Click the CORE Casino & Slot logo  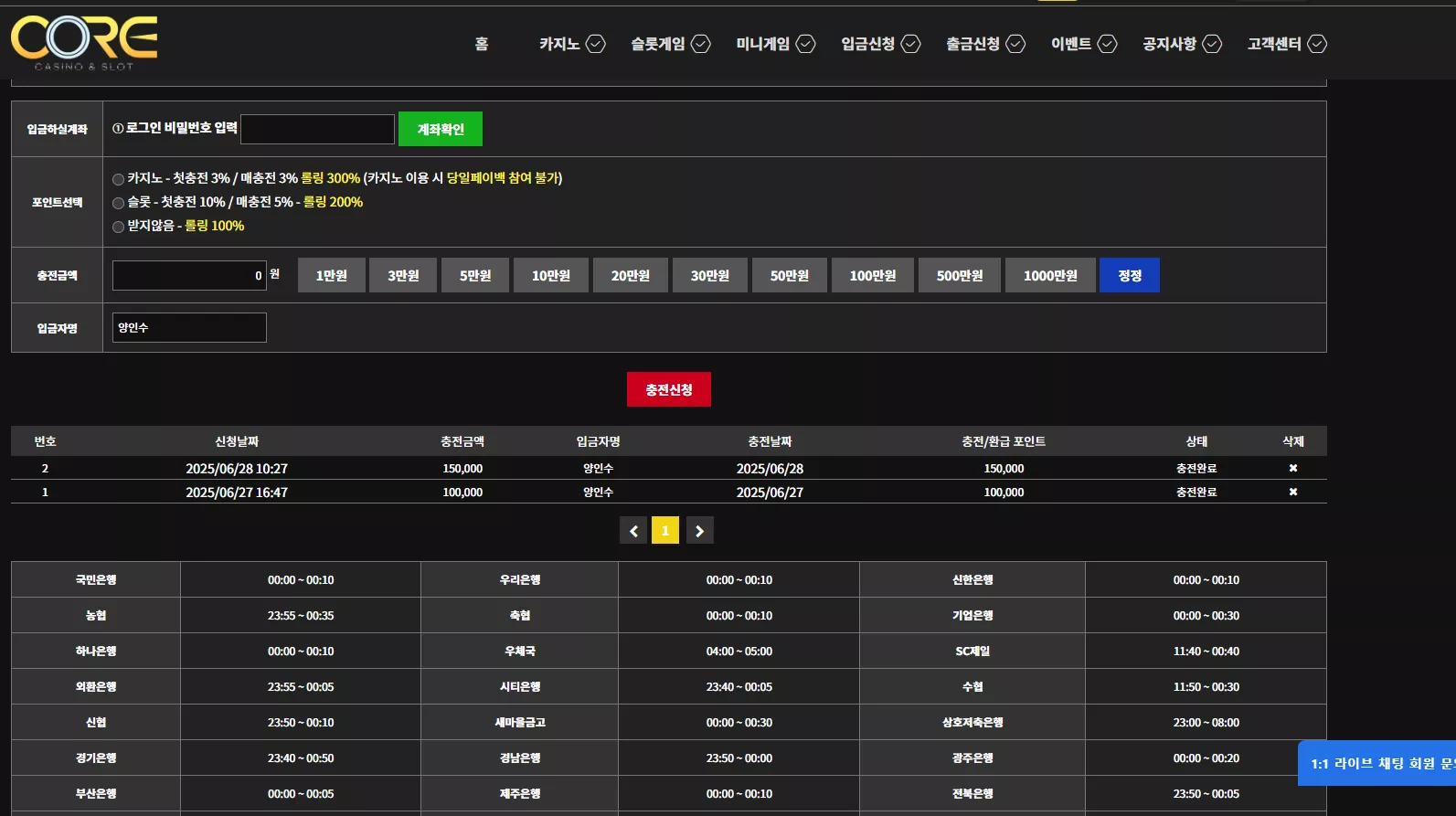click(84, 42)
